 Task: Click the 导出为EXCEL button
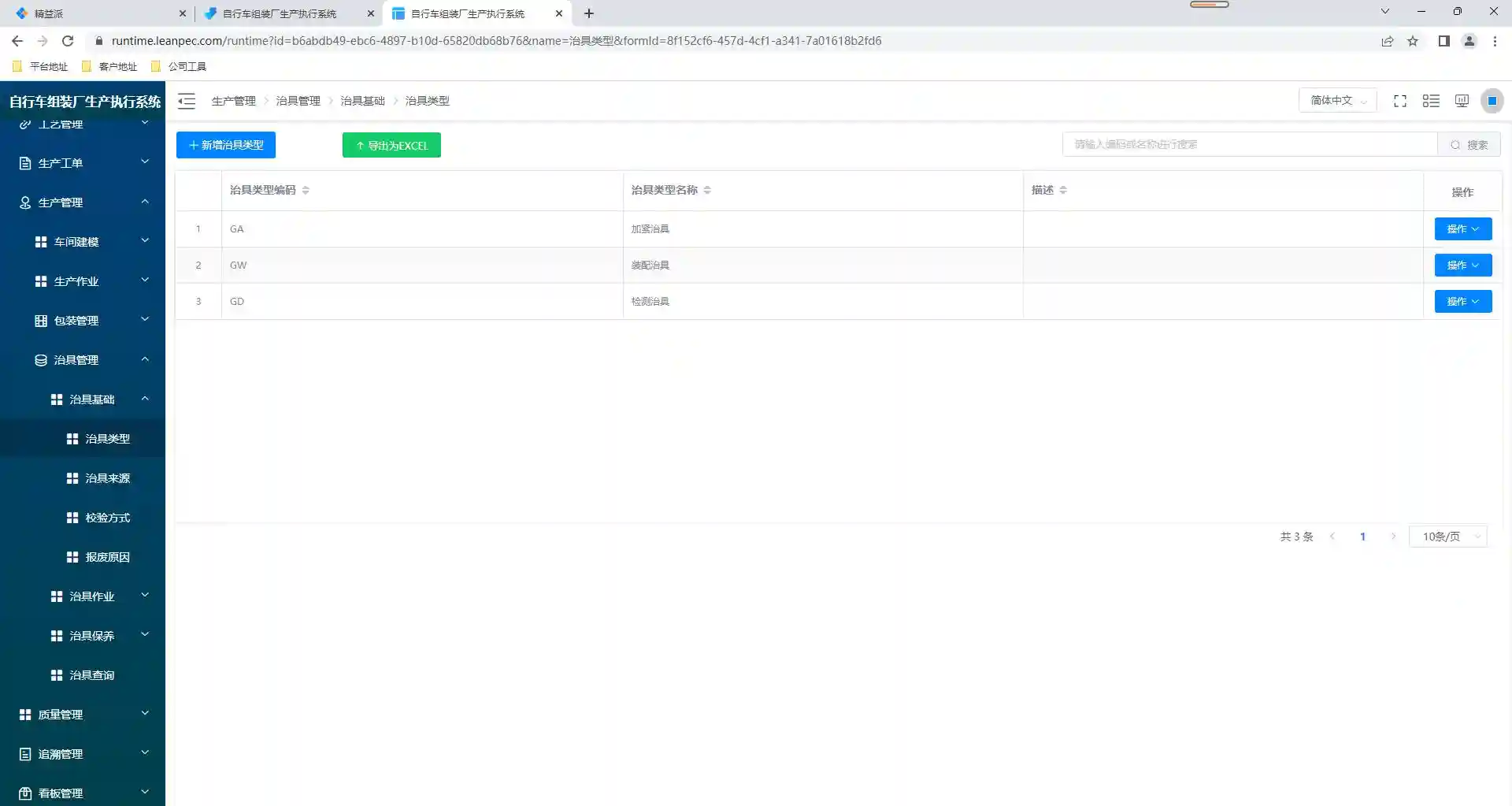point(391,145)
